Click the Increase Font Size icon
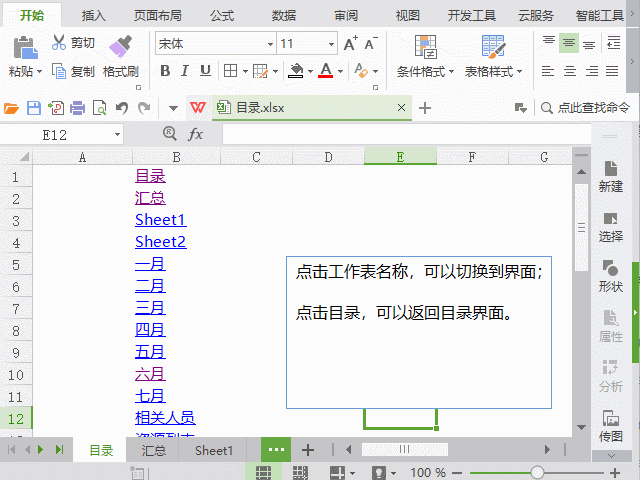The height and width of the screenshot is (480, 640). (350, 44)
